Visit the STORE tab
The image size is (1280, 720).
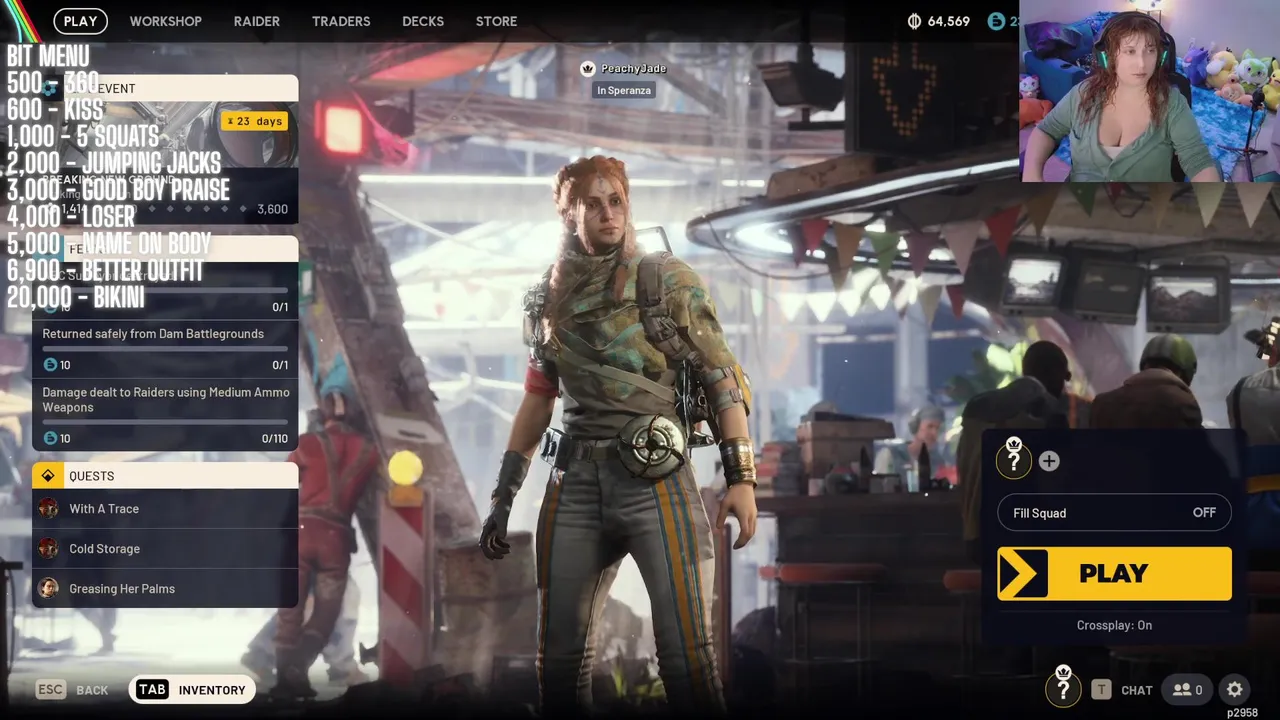click(496, 21)
